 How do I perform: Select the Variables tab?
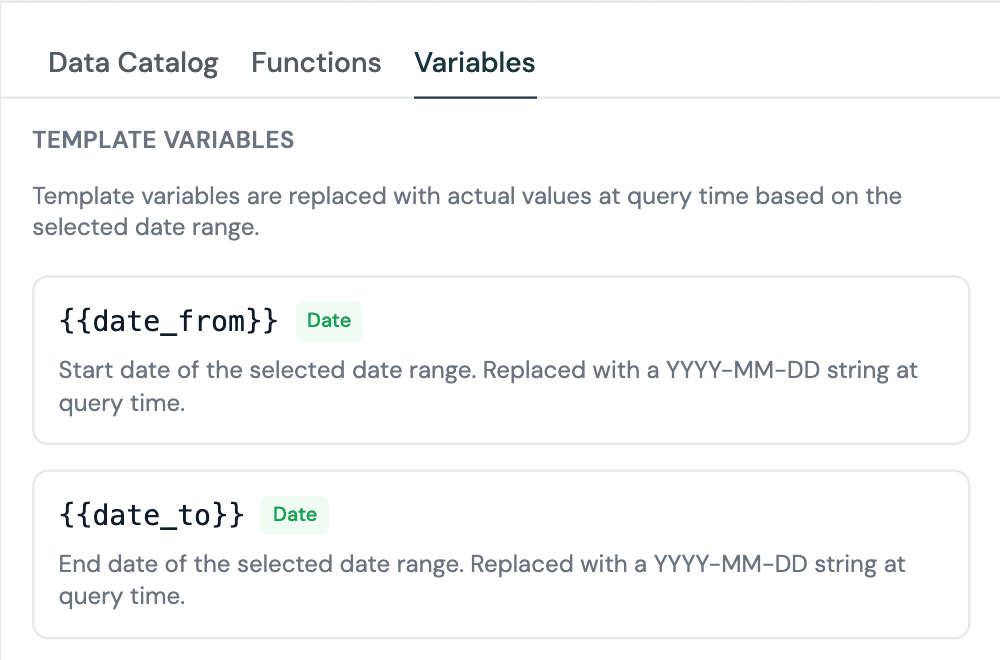[x=475, y=63]
